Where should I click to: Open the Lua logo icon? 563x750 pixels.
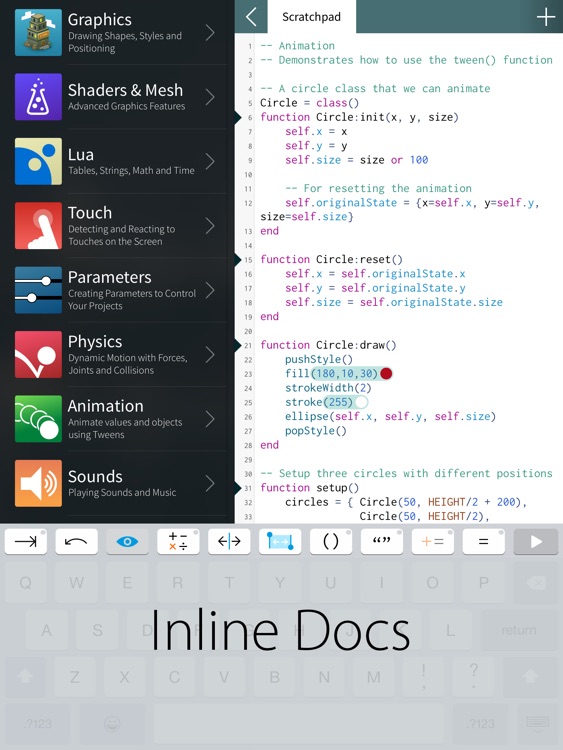coord(38,161)
